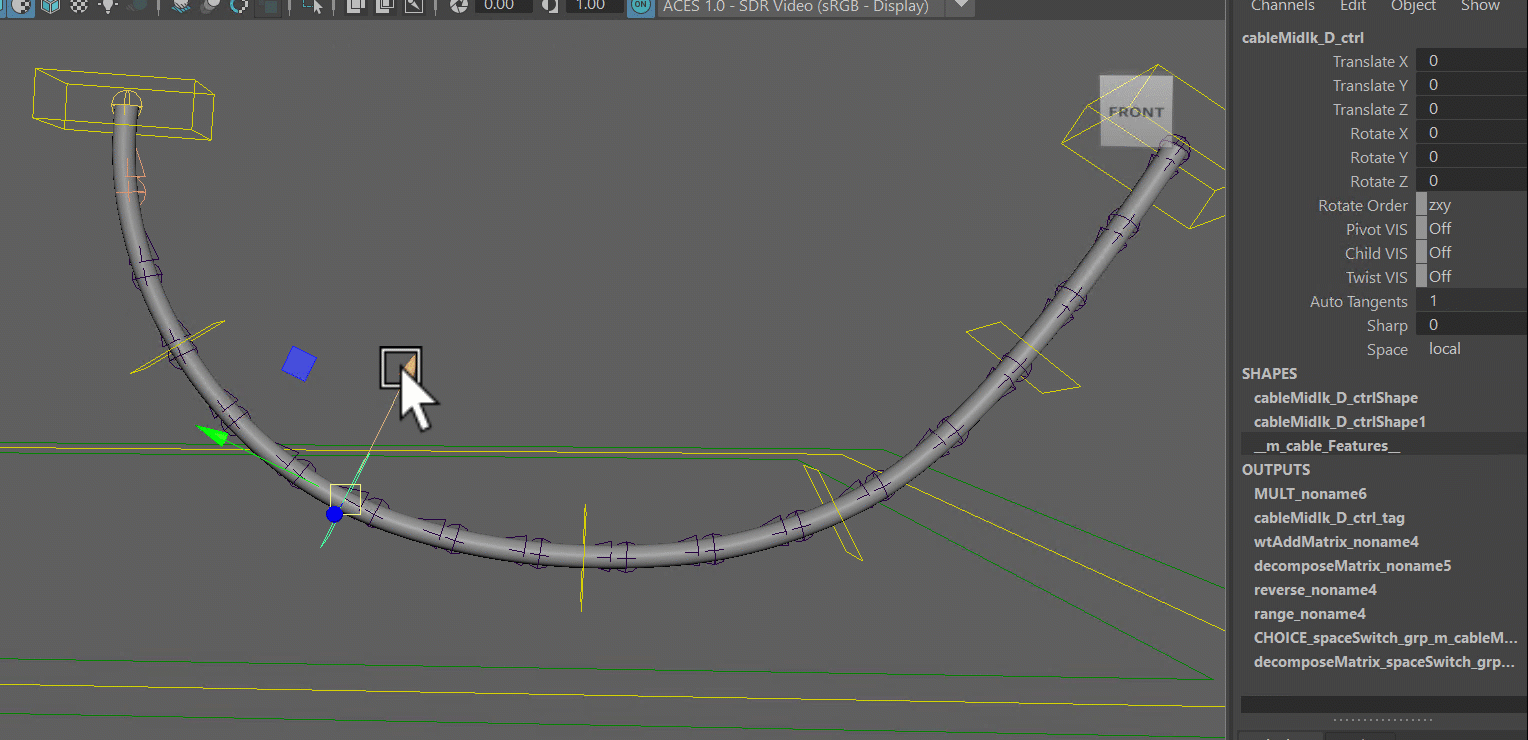Open Space local enum dropdown
This screenshot has height=740, width=1528.
(1472, 349)
